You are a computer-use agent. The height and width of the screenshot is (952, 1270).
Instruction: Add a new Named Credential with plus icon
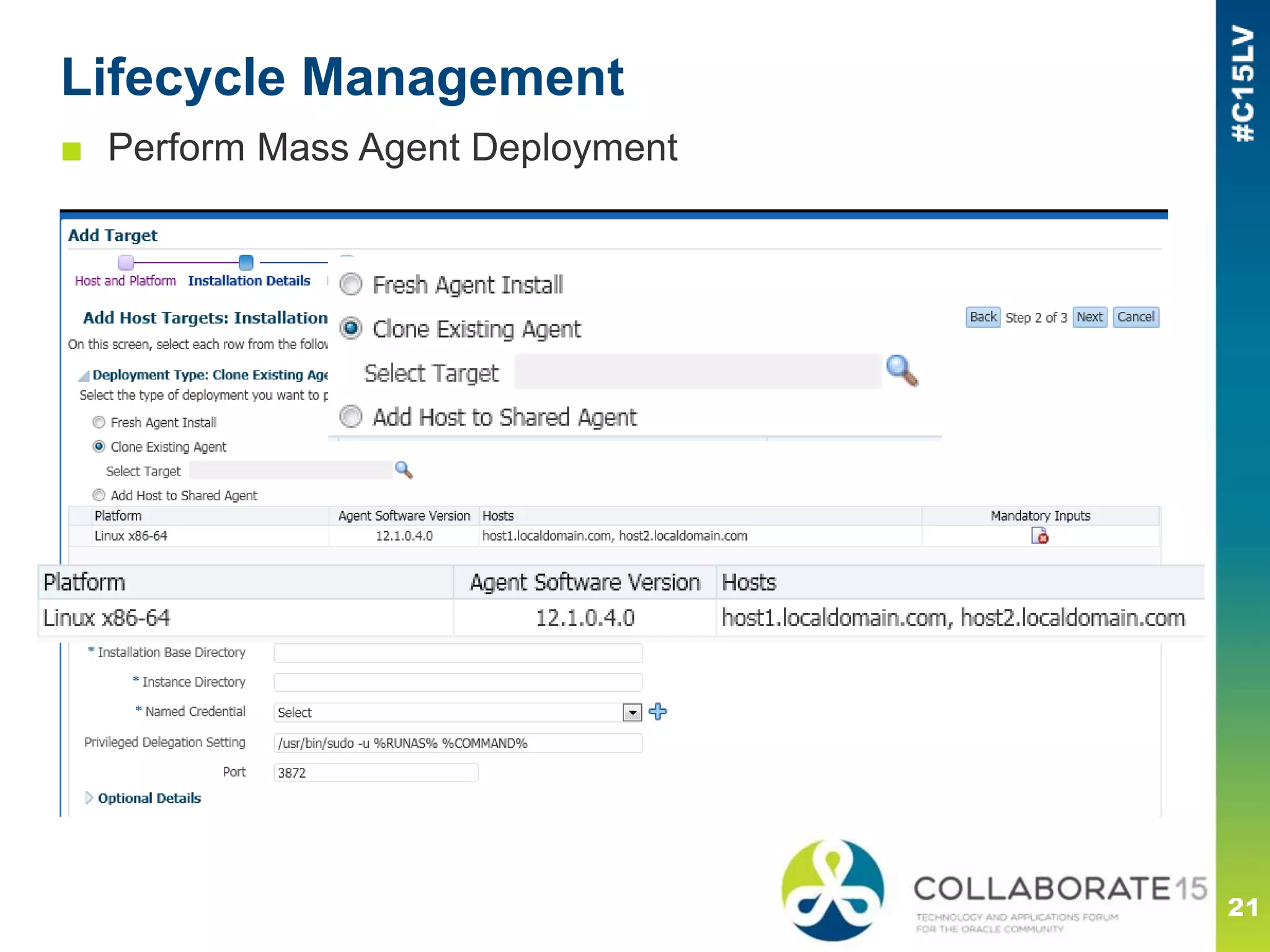[x=658, y=712]
